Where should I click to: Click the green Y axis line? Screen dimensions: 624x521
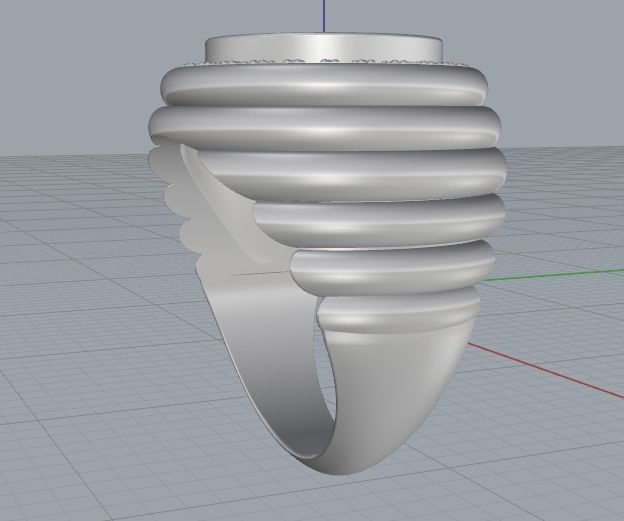[554, 275]
